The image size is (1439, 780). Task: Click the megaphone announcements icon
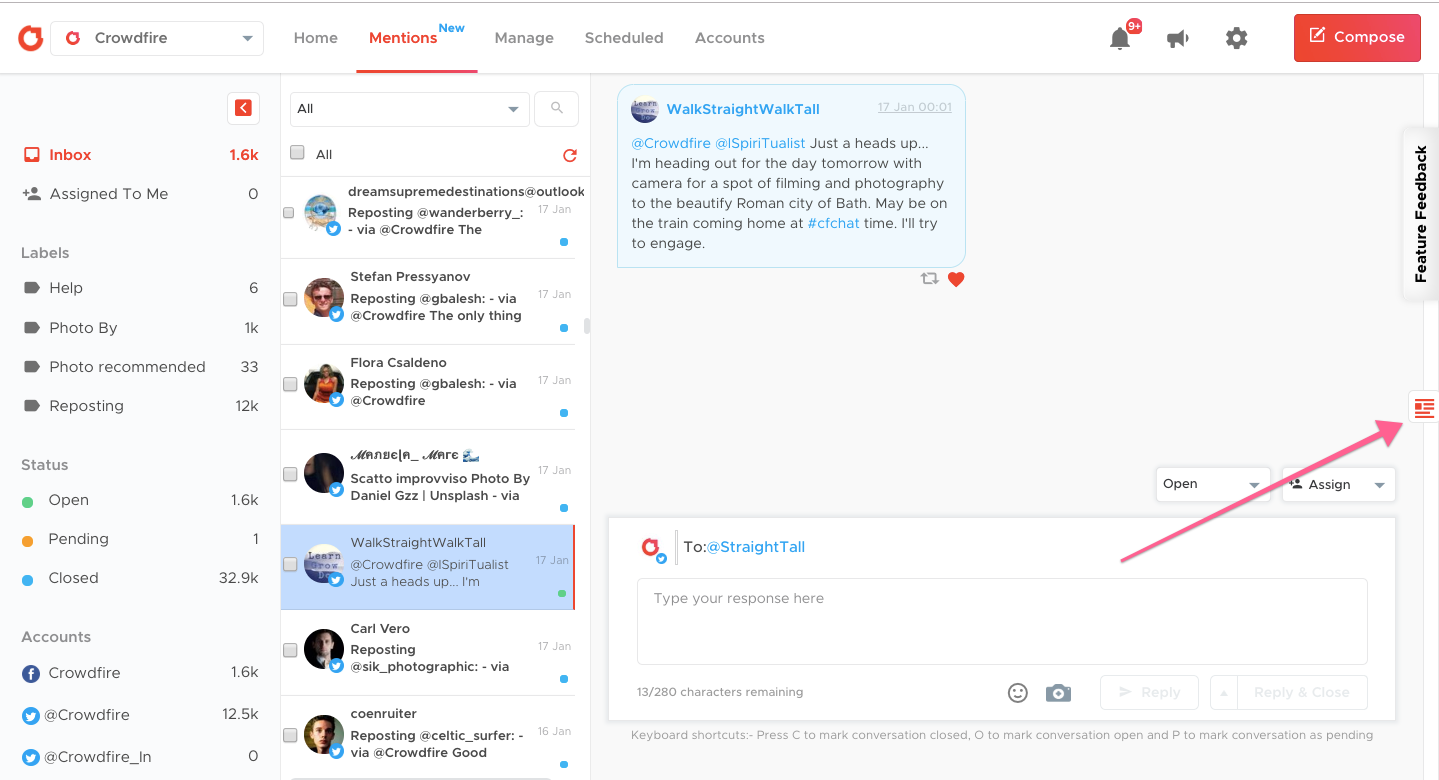click(1178, 37)
